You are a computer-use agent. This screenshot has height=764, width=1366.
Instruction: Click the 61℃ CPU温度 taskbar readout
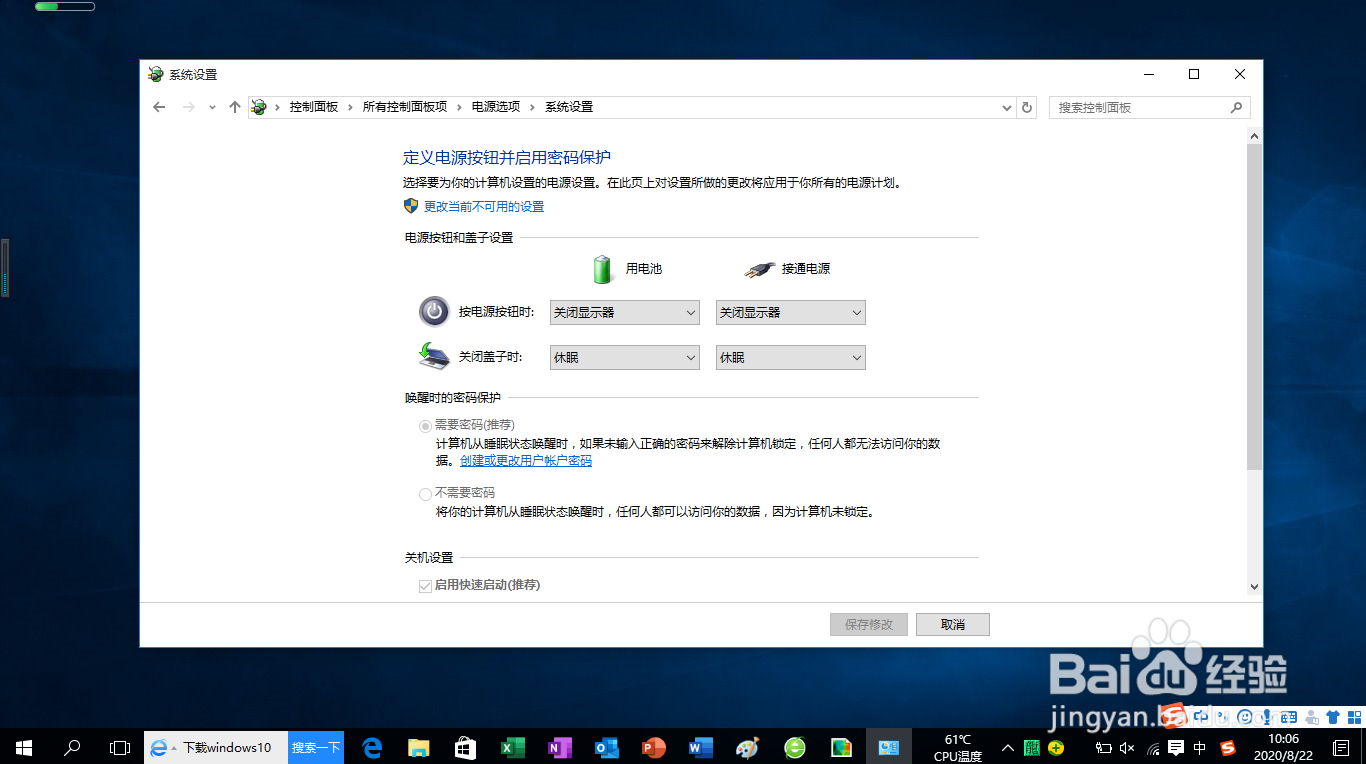(958, 747)
